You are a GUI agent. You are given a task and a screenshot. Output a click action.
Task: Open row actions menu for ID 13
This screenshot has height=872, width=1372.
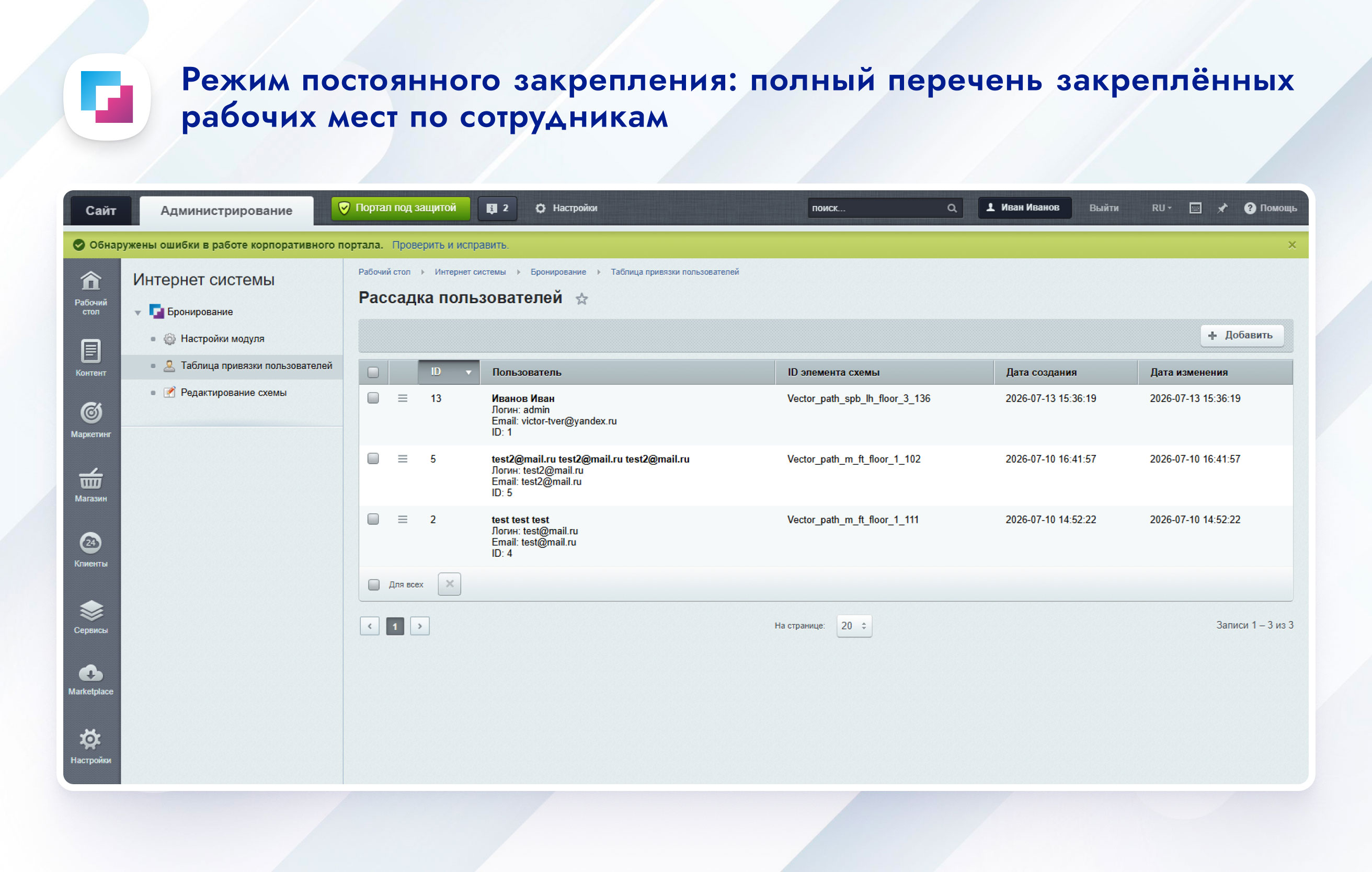pos(402,398)
